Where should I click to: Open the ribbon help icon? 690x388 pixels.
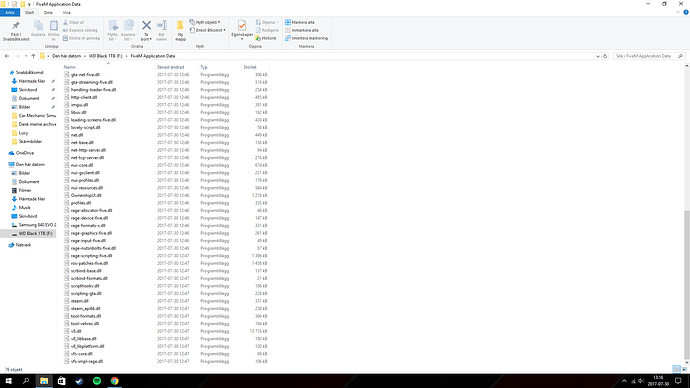(686, 12)
